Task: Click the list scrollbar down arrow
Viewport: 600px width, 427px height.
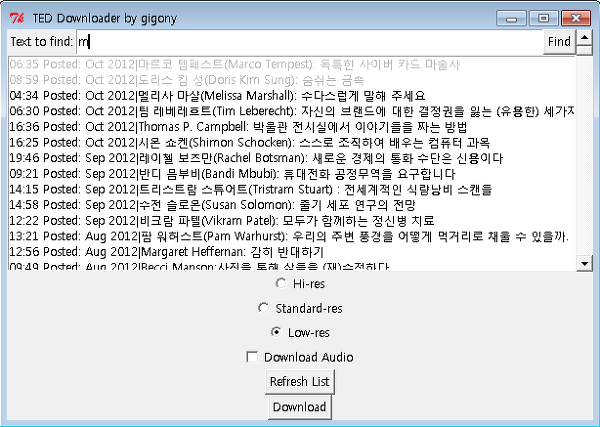Action: pyautogui.click(x=584, y=263)
